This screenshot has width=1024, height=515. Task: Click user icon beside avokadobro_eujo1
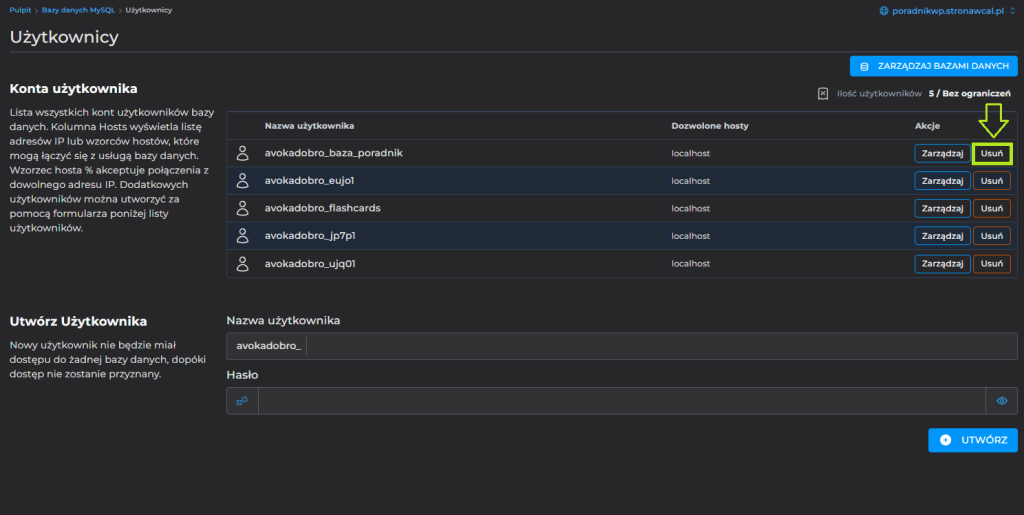click(x=242, y=181)
